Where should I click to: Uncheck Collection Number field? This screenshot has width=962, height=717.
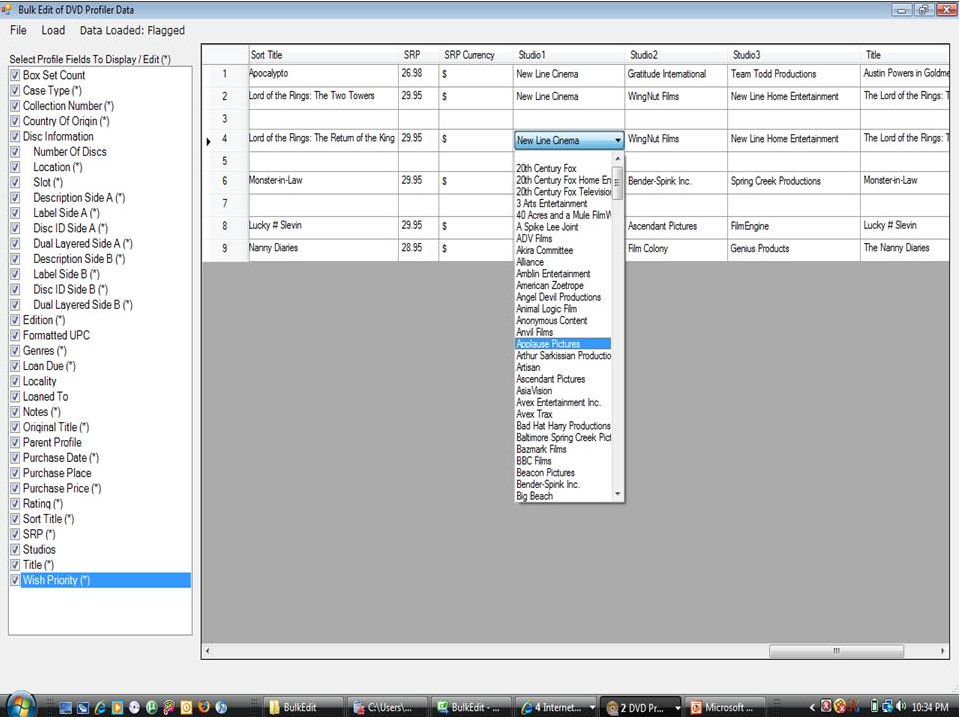15,105
